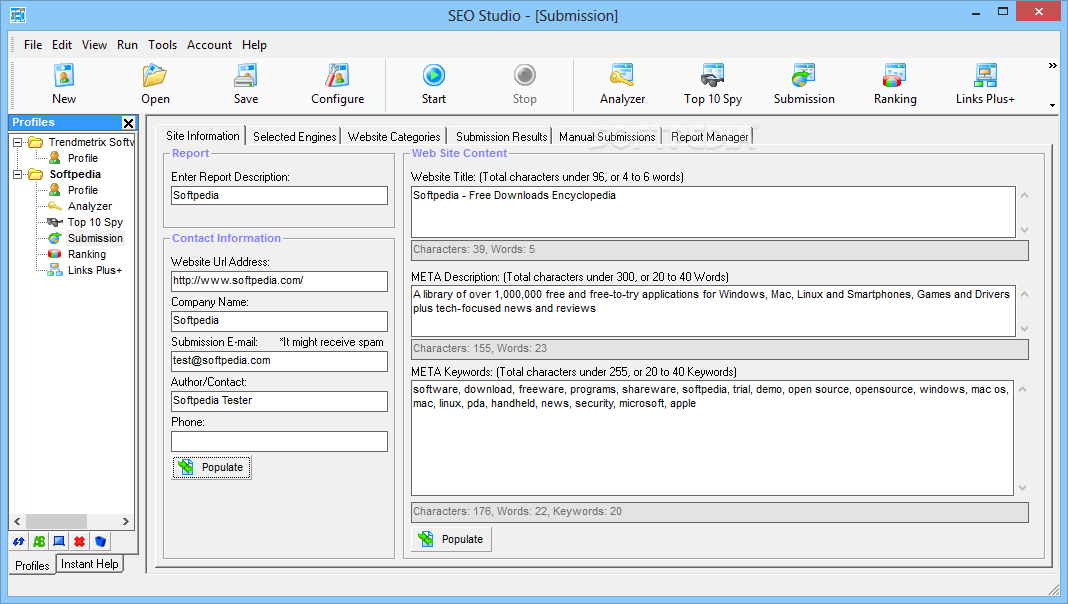Close the Profiles panel
Image resolution: width=1068 pixels, height=604 pixels.
point(128,123)
